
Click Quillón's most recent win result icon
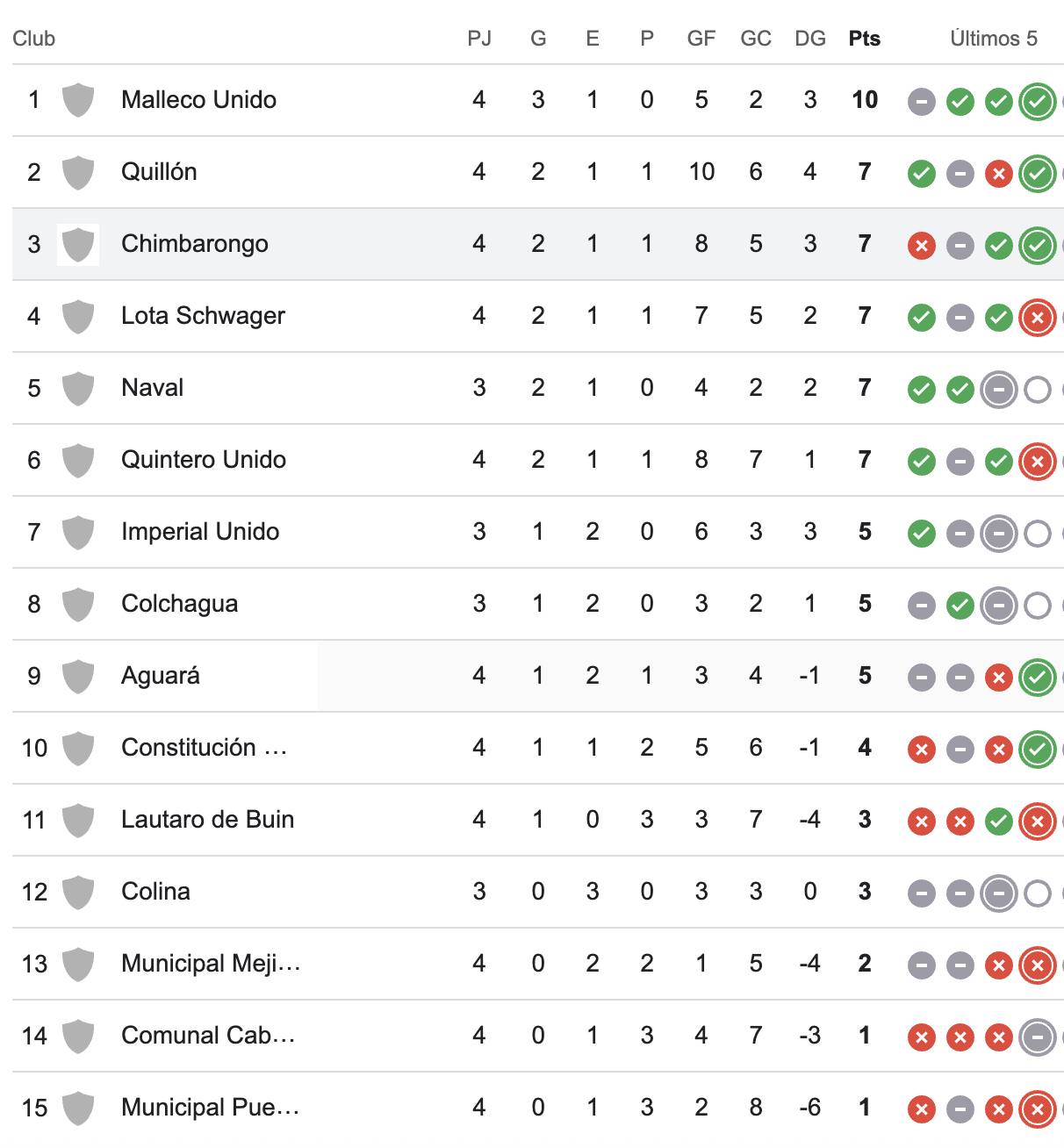pos(1037,174)
